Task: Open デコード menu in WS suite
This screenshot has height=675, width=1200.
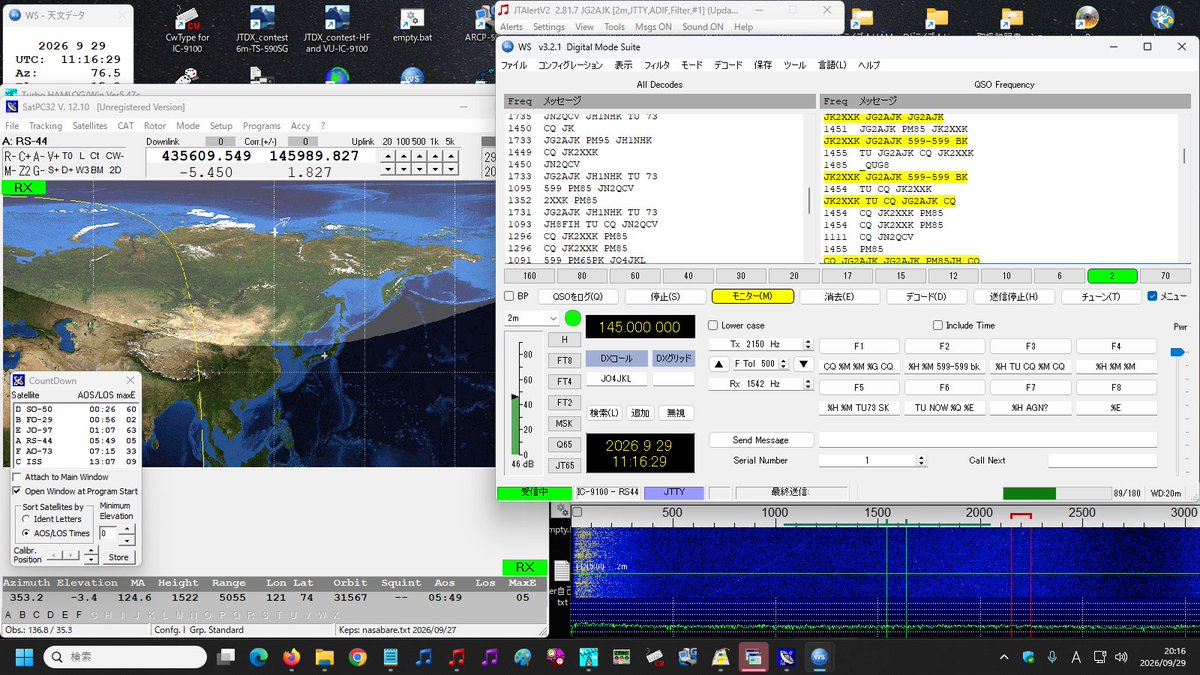Action: coord(728,65)
